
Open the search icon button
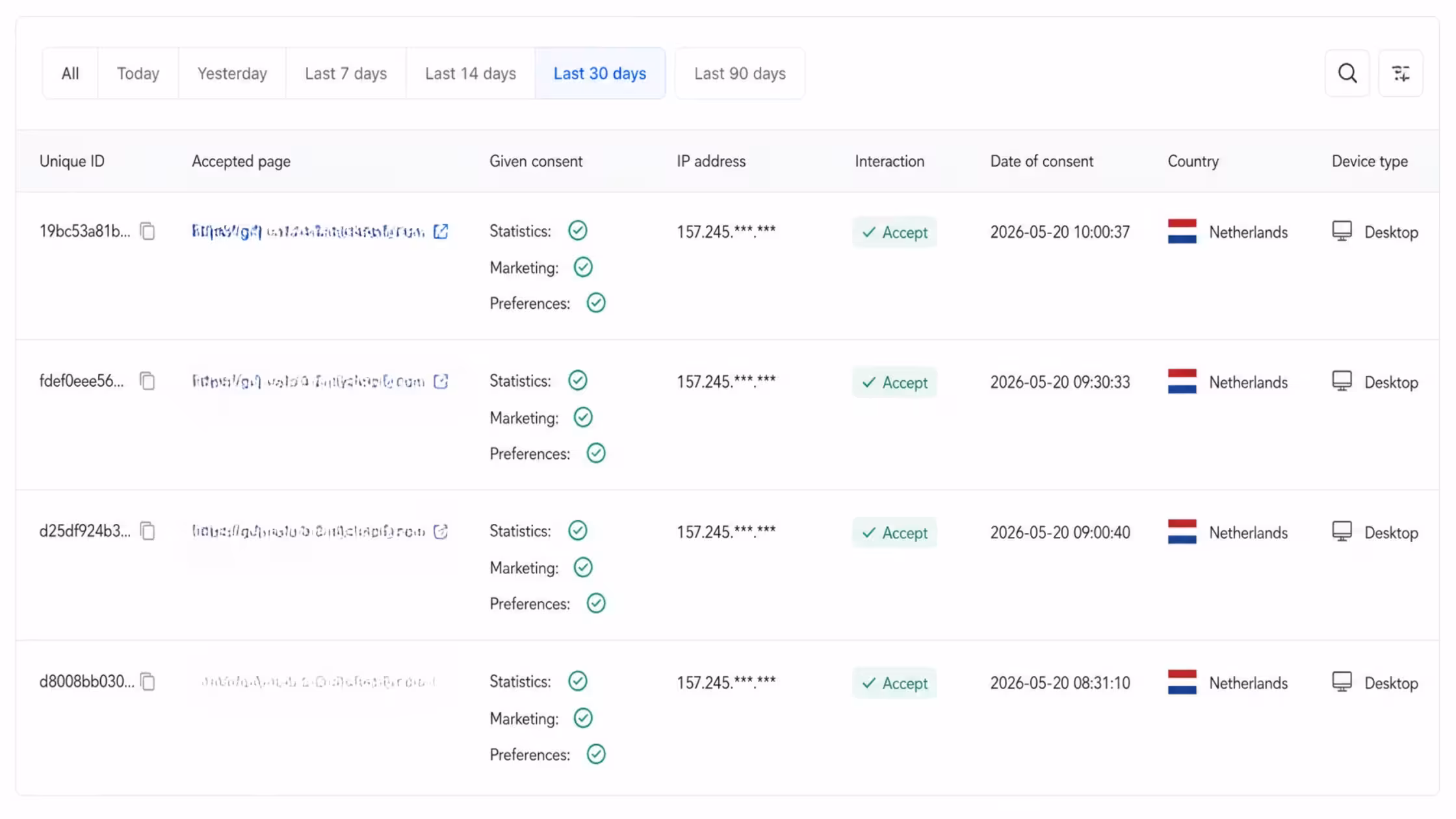point(1347,73)
